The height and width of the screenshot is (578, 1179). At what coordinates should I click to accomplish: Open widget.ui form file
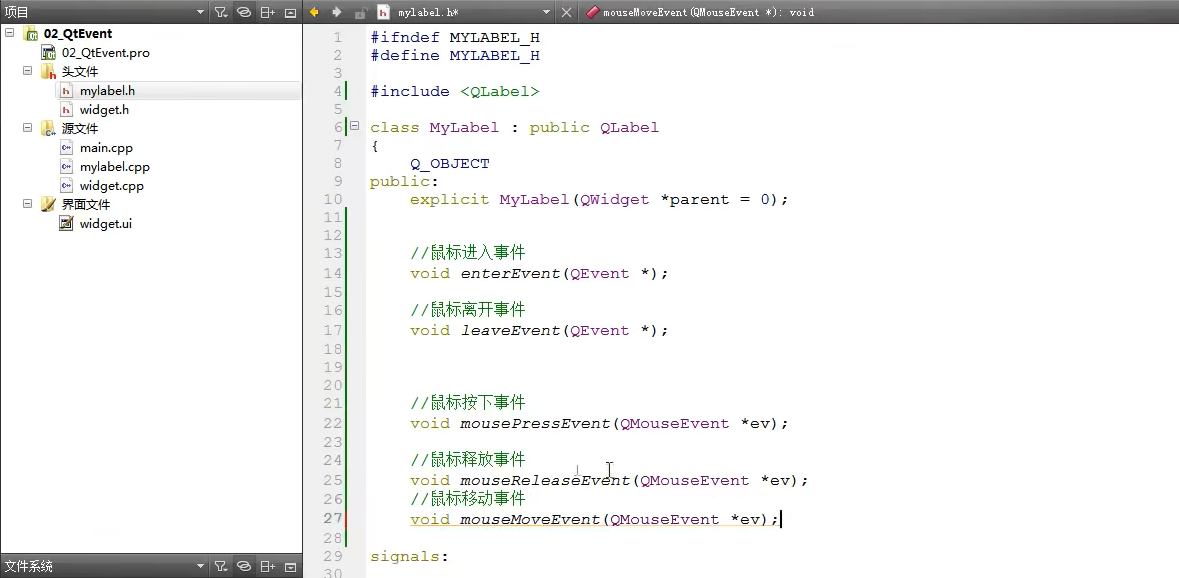[x=105, y=223]
